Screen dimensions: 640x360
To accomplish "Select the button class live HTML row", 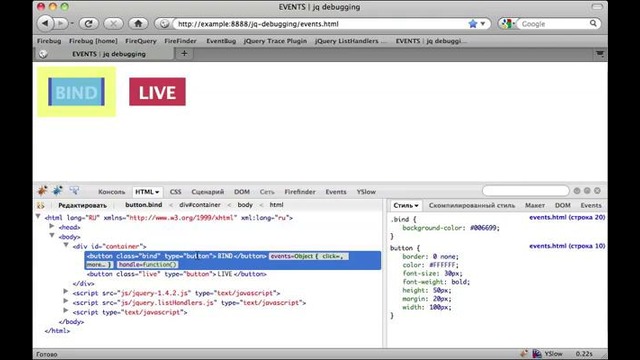I will (x=177, y=274).
